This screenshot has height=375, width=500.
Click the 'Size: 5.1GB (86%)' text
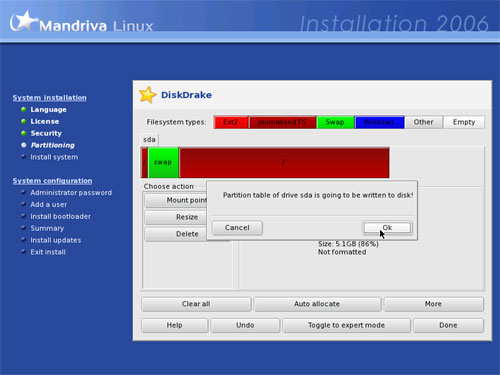348,244
